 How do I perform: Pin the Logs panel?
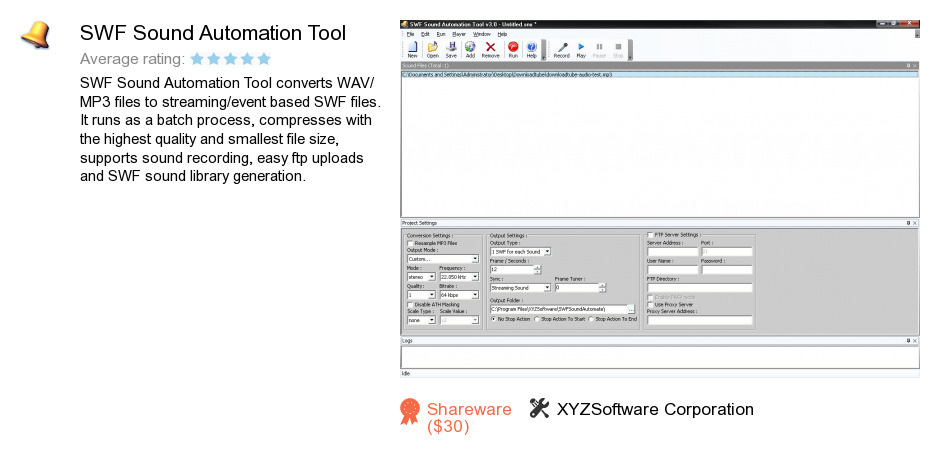tap(908, 340)
